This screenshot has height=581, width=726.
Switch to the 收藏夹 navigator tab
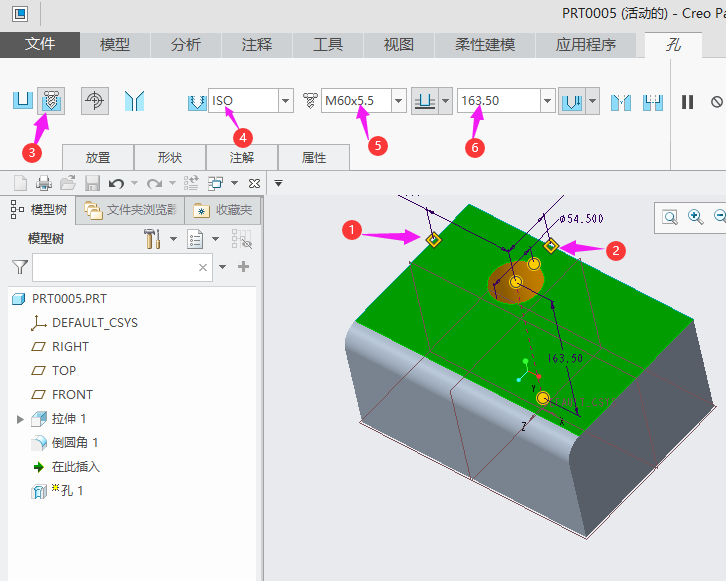coord(223,210)
